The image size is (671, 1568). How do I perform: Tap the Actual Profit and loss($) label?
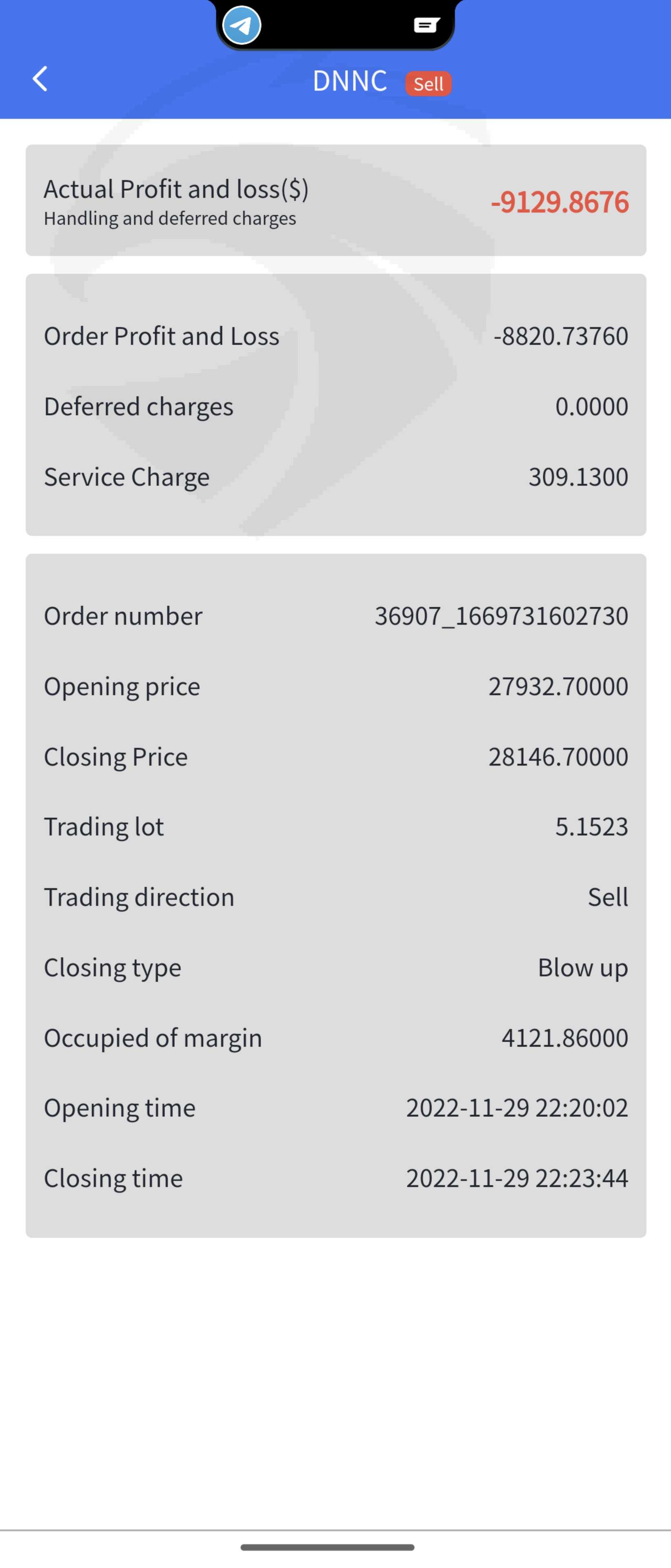176,189
